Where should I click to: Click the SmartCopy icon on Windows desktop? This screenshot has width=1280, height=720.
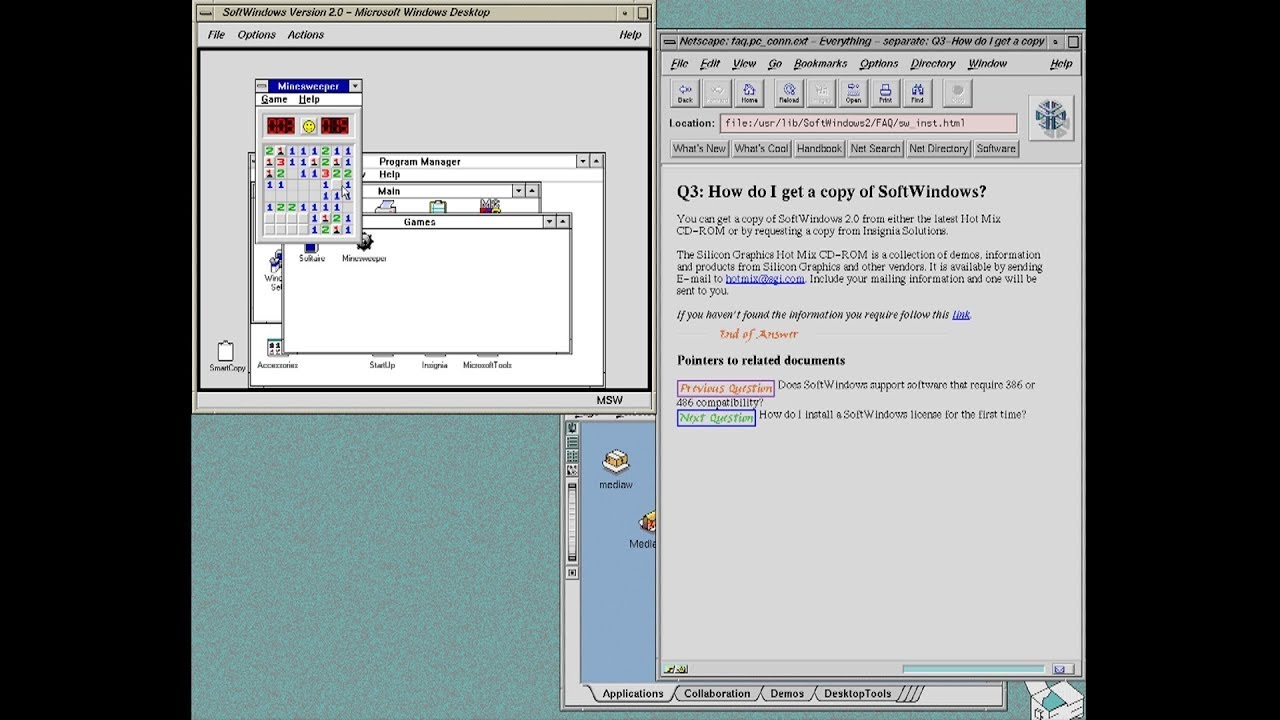click(226, 356)
